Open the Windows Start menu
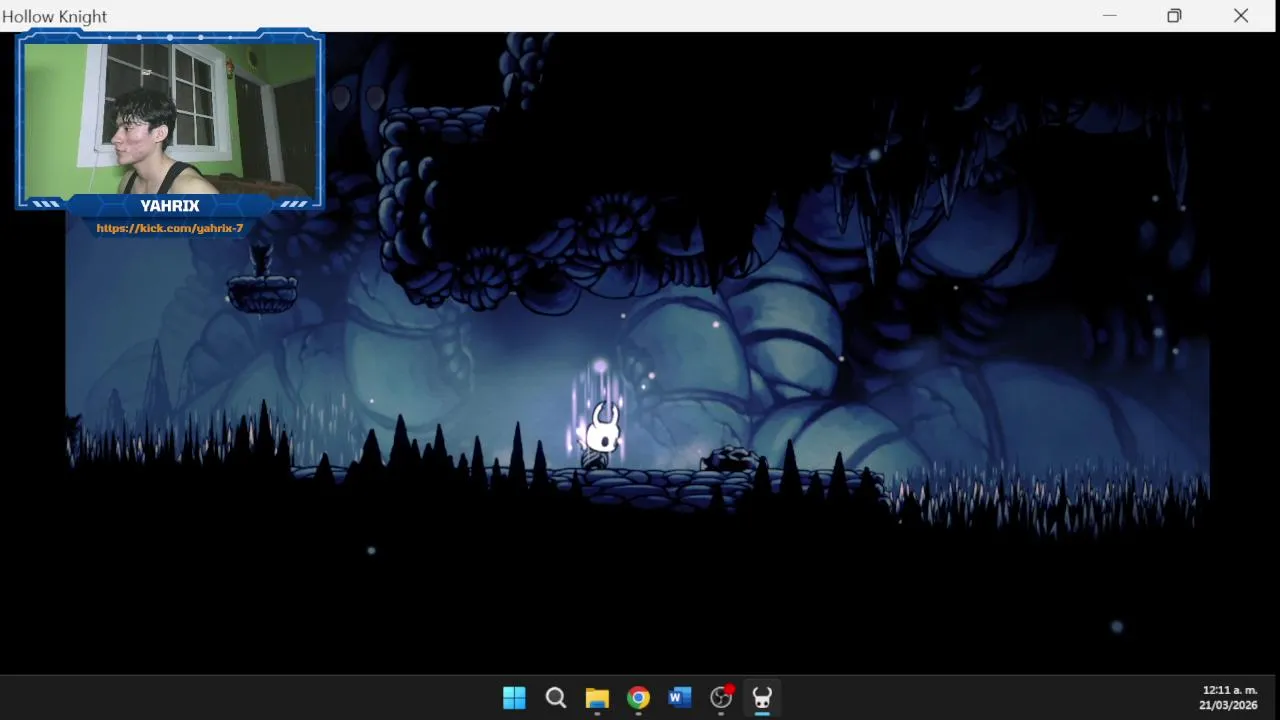1280x720 pixels. (514, 698)
